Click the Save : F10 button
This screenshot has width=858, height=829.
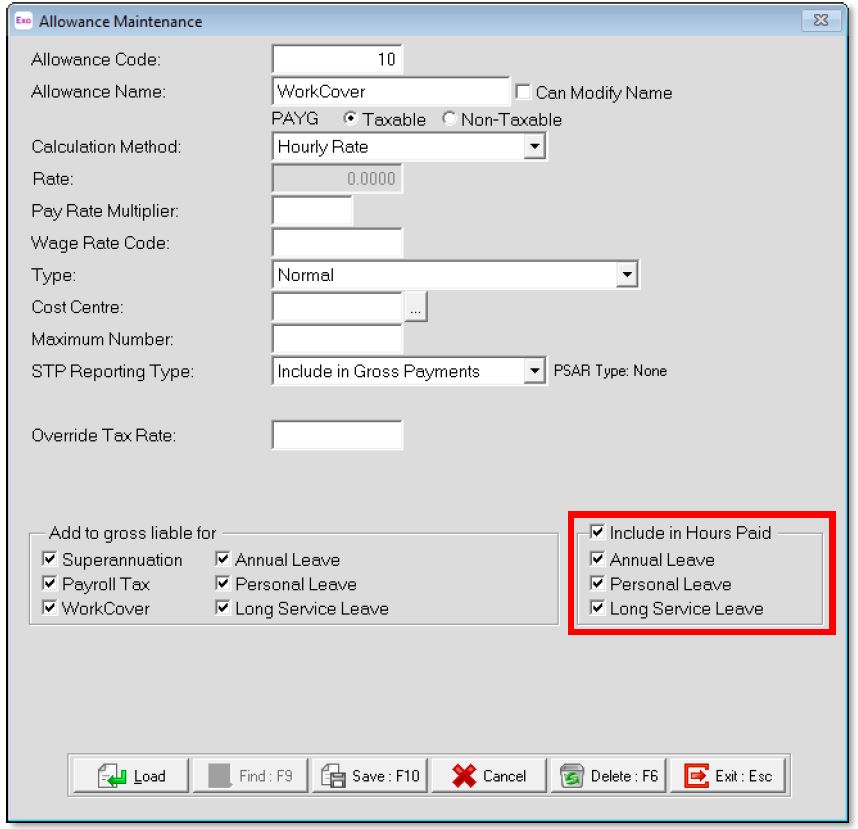click(x=371, y=776)
